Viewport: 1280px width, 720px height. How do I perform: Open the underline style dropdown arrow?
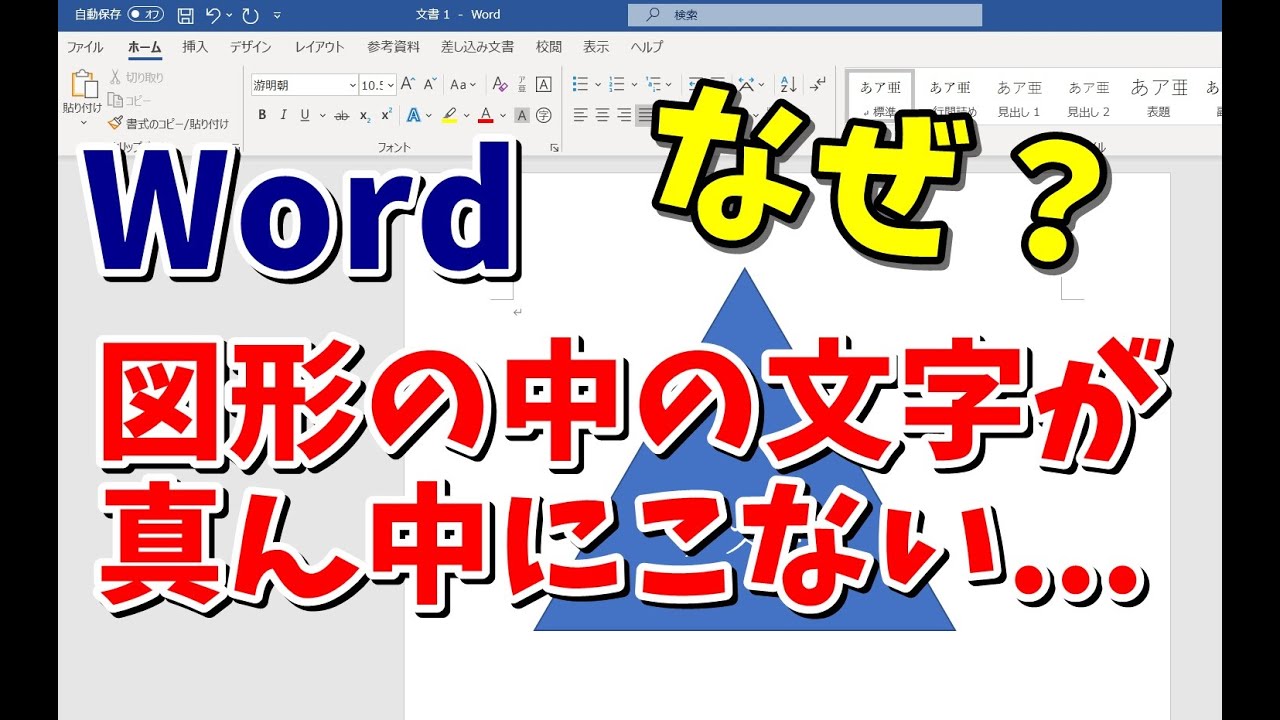coord(322,115)
